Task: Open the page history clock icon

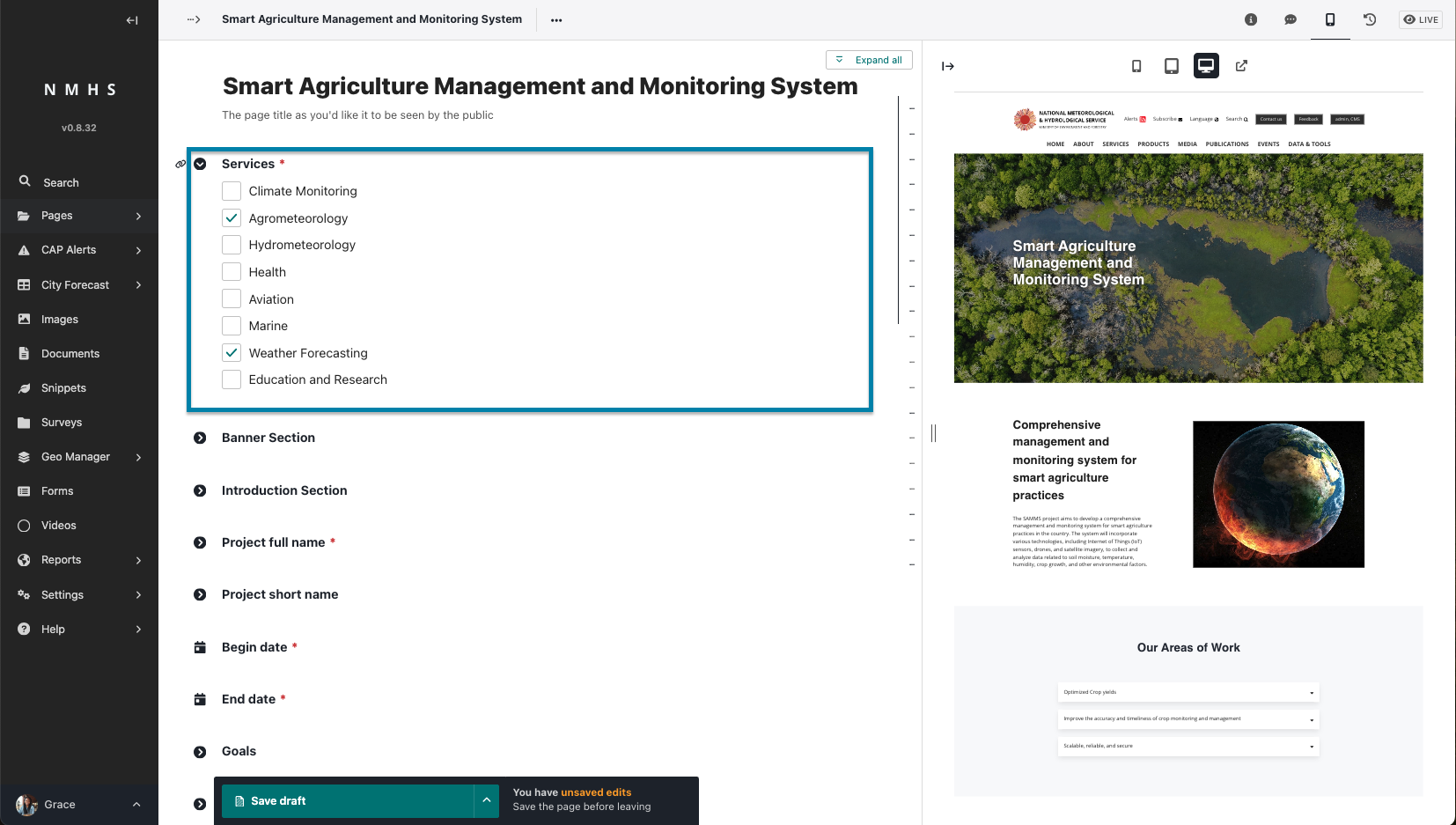Action: [1370, 19]
